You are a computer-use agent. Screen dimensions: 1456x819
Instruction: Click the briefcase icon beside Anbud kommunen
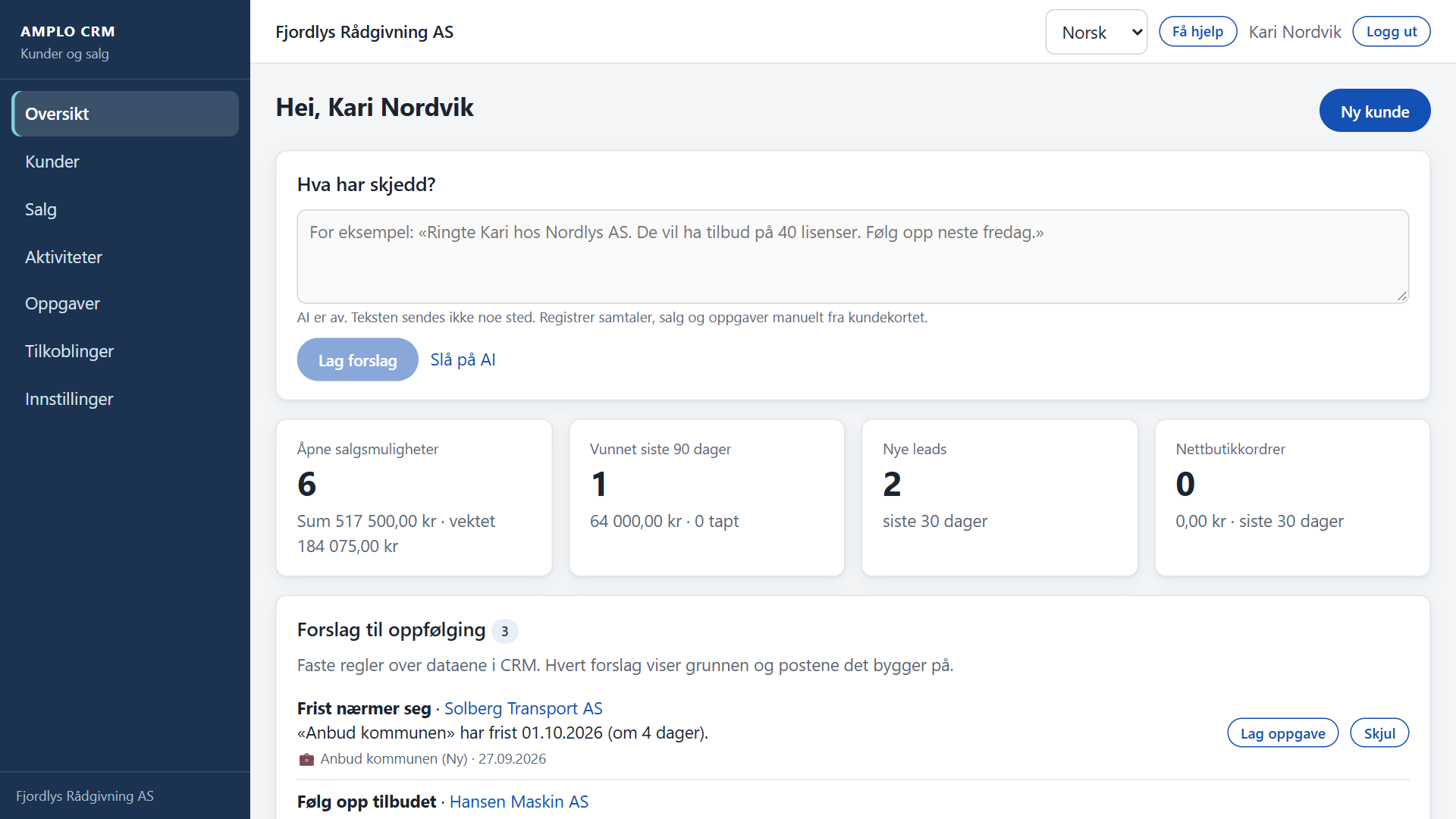306,759
